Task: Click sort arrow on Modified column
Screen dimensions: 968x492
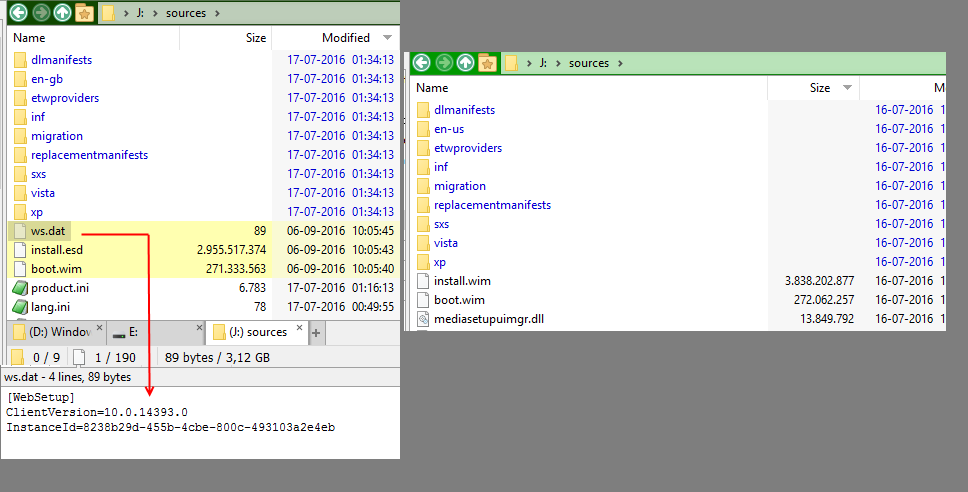Action: 387,38
